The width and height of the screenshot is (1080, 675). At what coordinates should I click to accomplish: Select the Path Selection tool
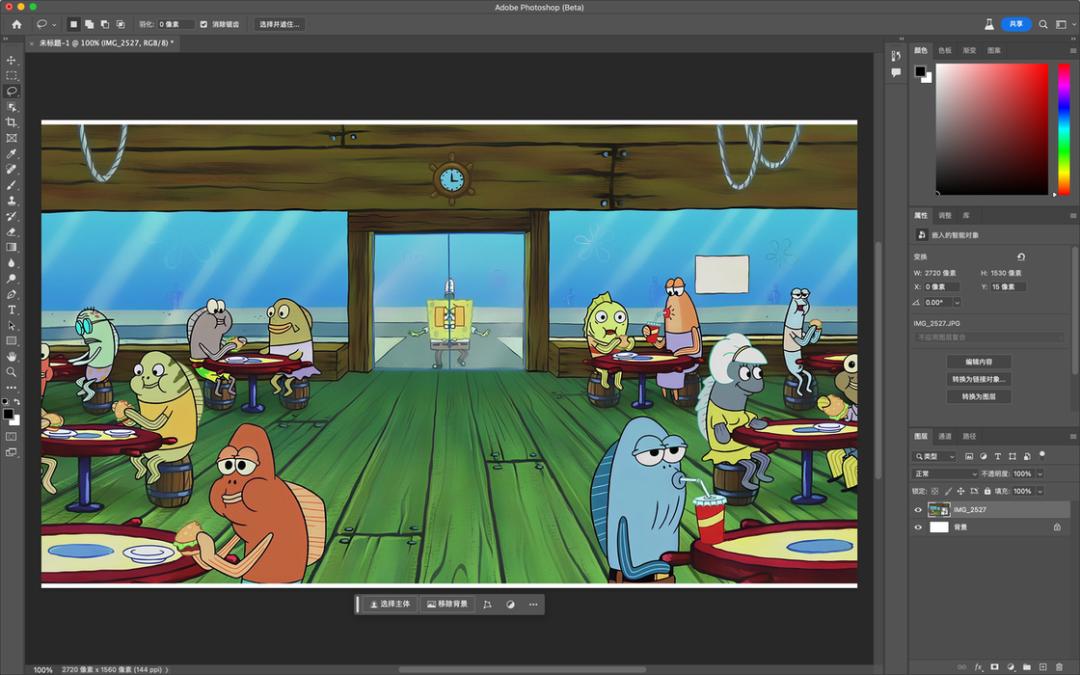click(12, 325)
